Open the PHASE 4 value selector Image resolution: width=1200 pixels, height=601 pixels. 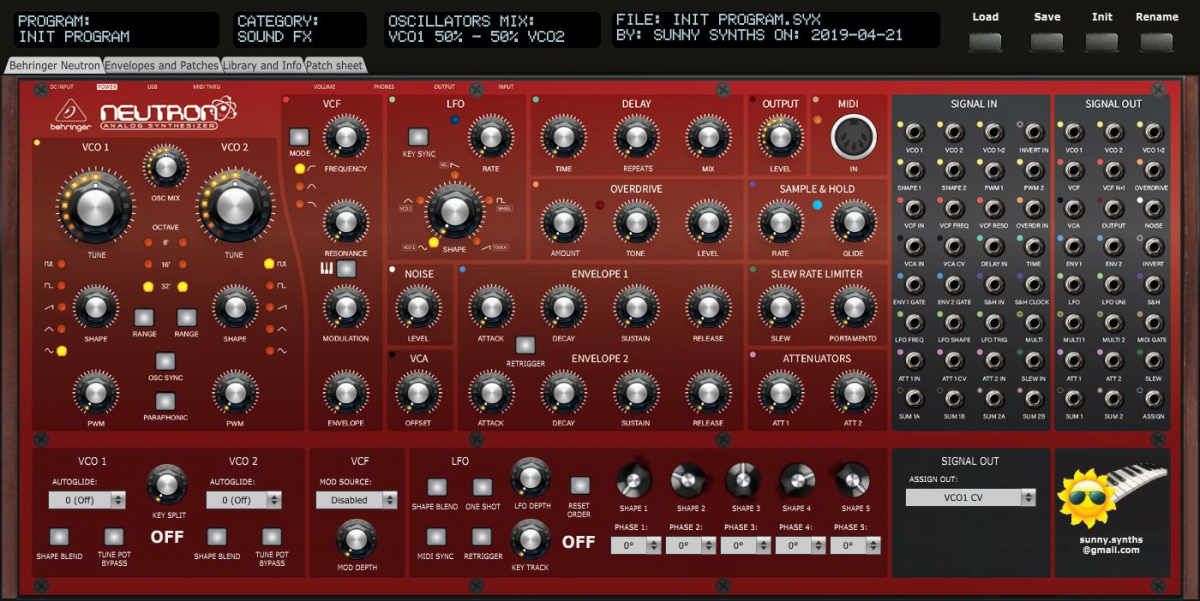click(x=801, y=546)
